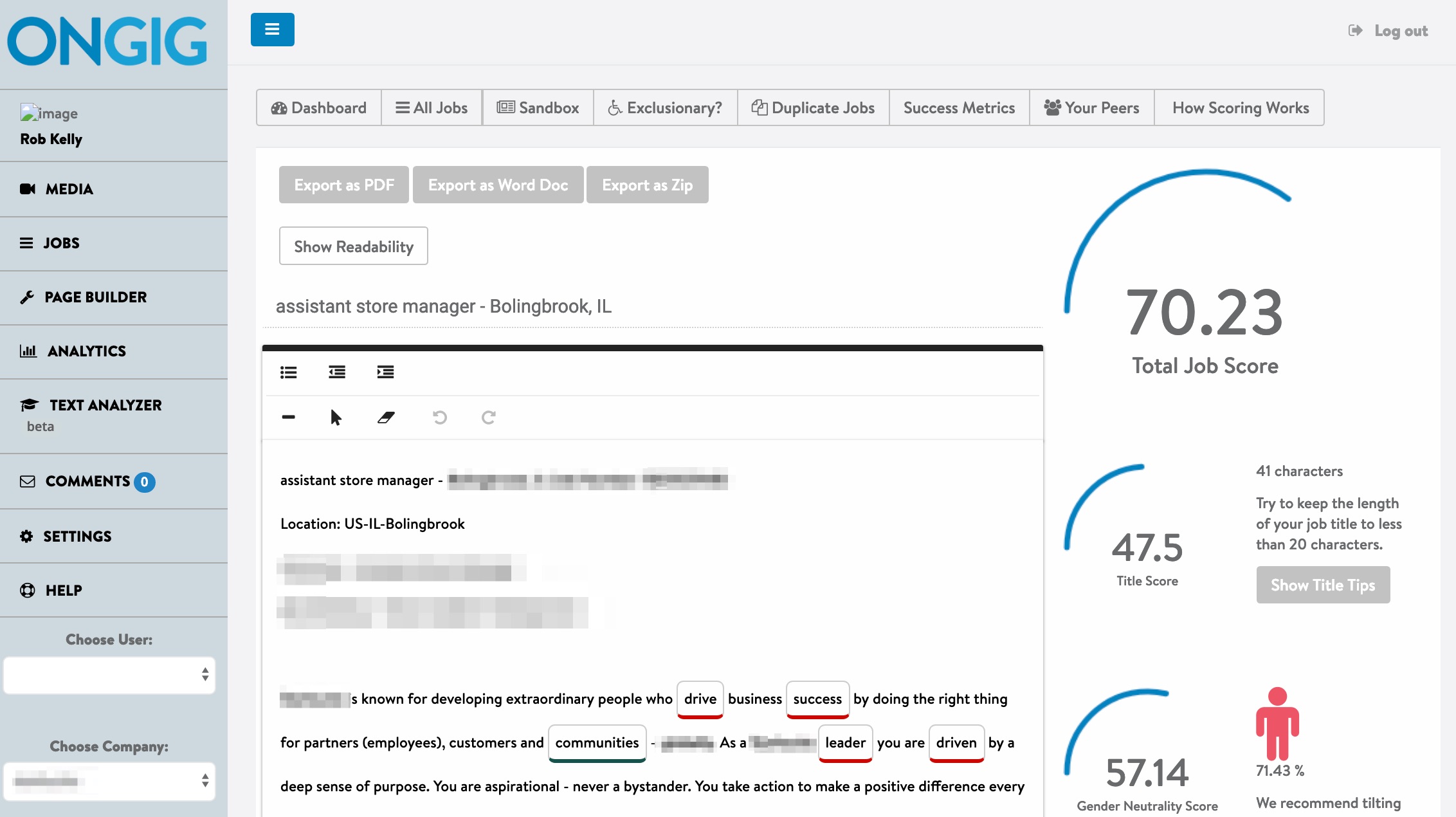Open HELP in the sidebar

click(114, 591)
